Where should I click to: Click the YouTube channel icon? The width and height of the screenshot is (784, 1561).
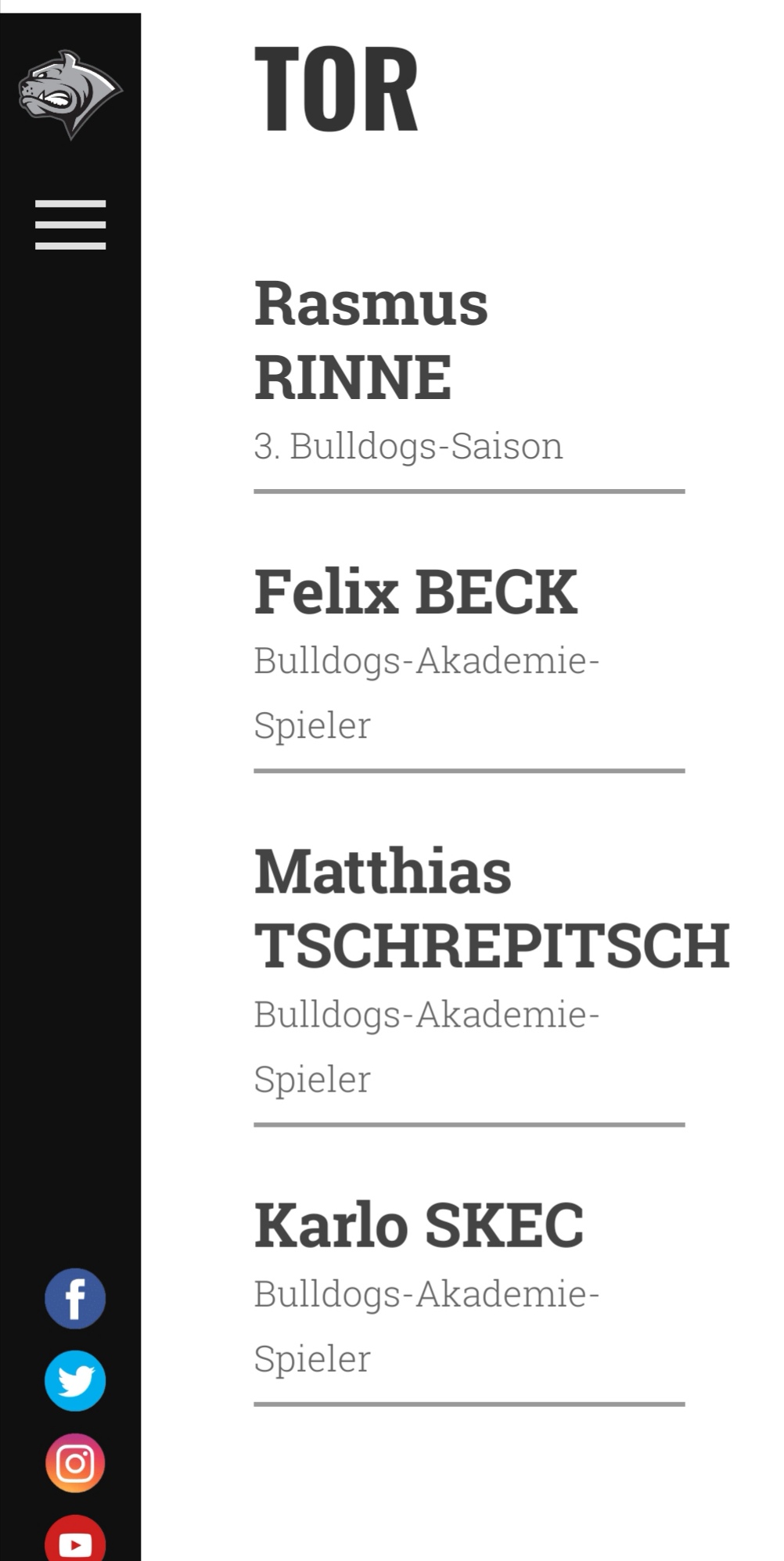(x=75, y=1541)
